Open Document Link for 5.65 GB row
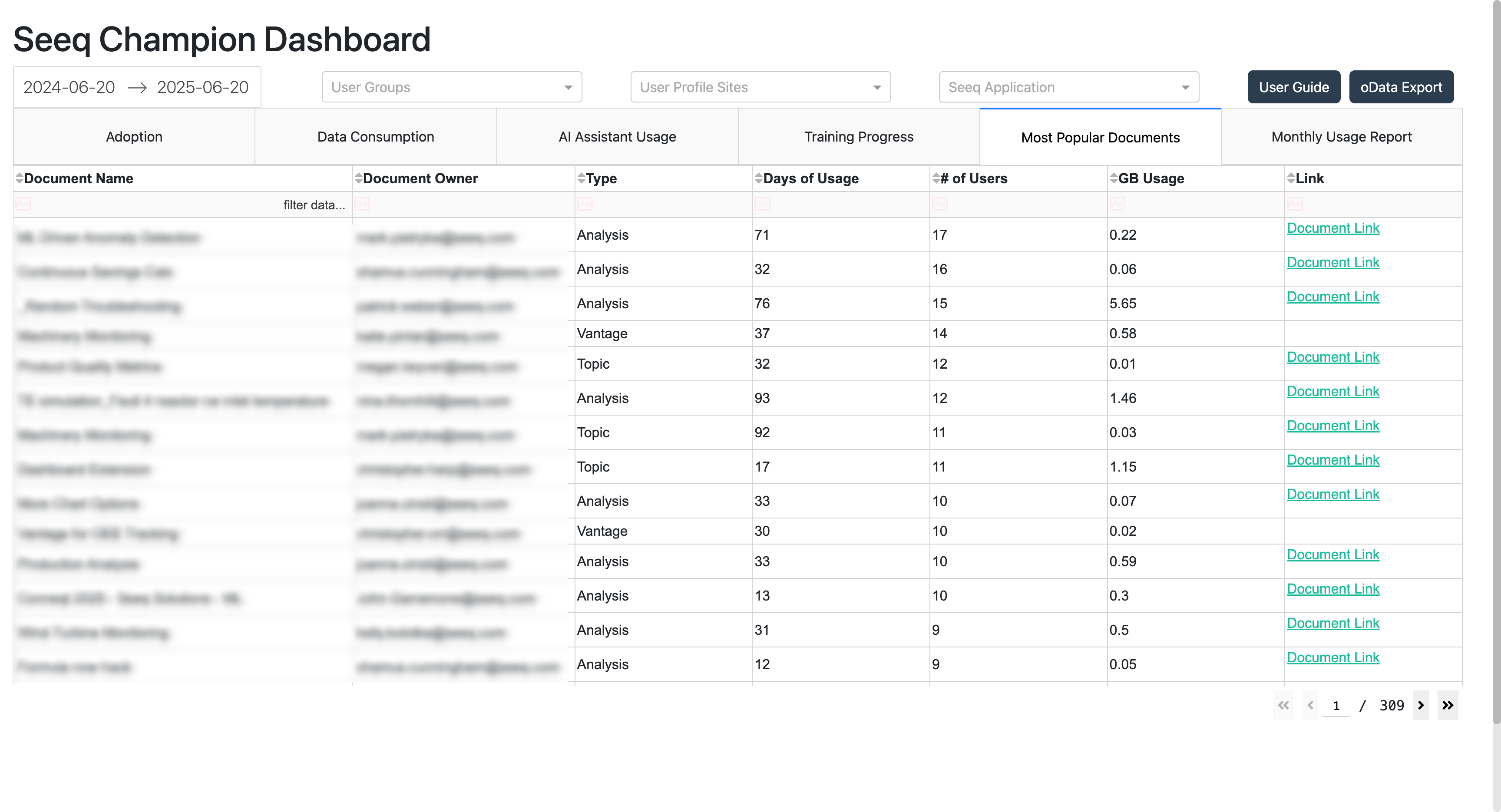 pos(1332,297)
